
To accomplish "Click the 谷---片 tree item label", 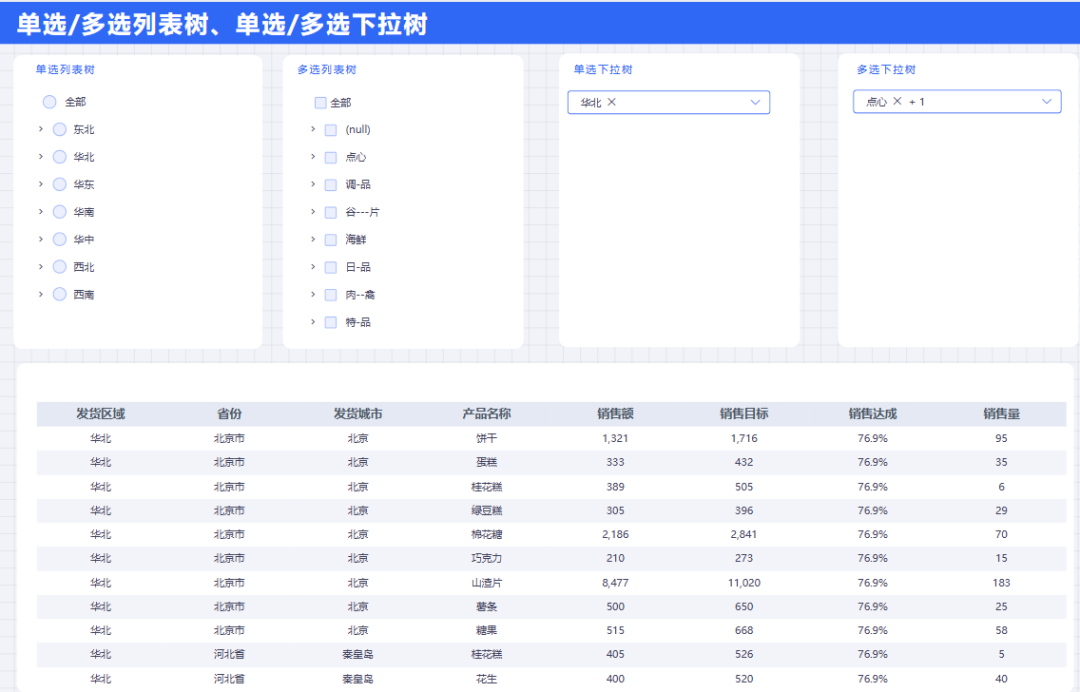I will tap(360, 212).
